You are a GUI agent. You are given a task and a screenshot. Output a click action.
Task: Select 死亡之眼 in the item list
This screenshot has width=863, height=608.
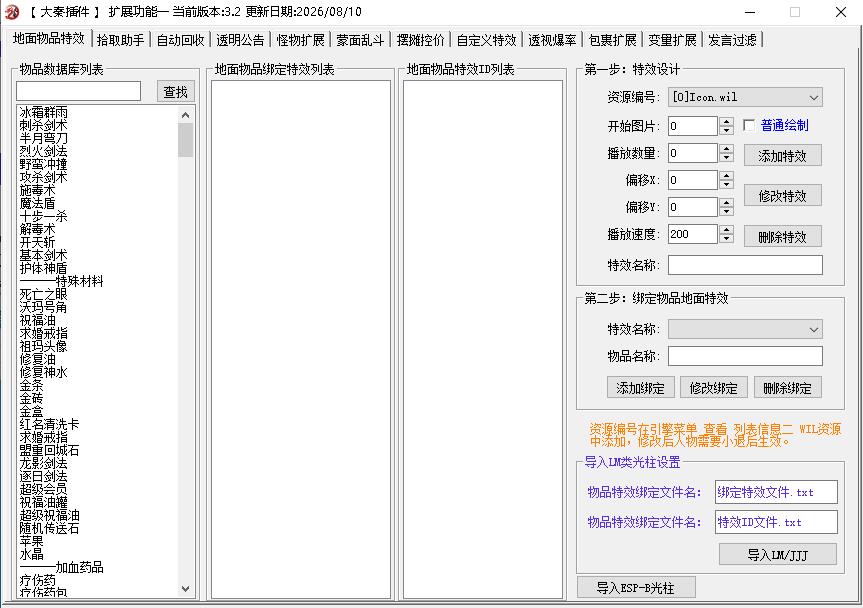[x=43, y=294]
